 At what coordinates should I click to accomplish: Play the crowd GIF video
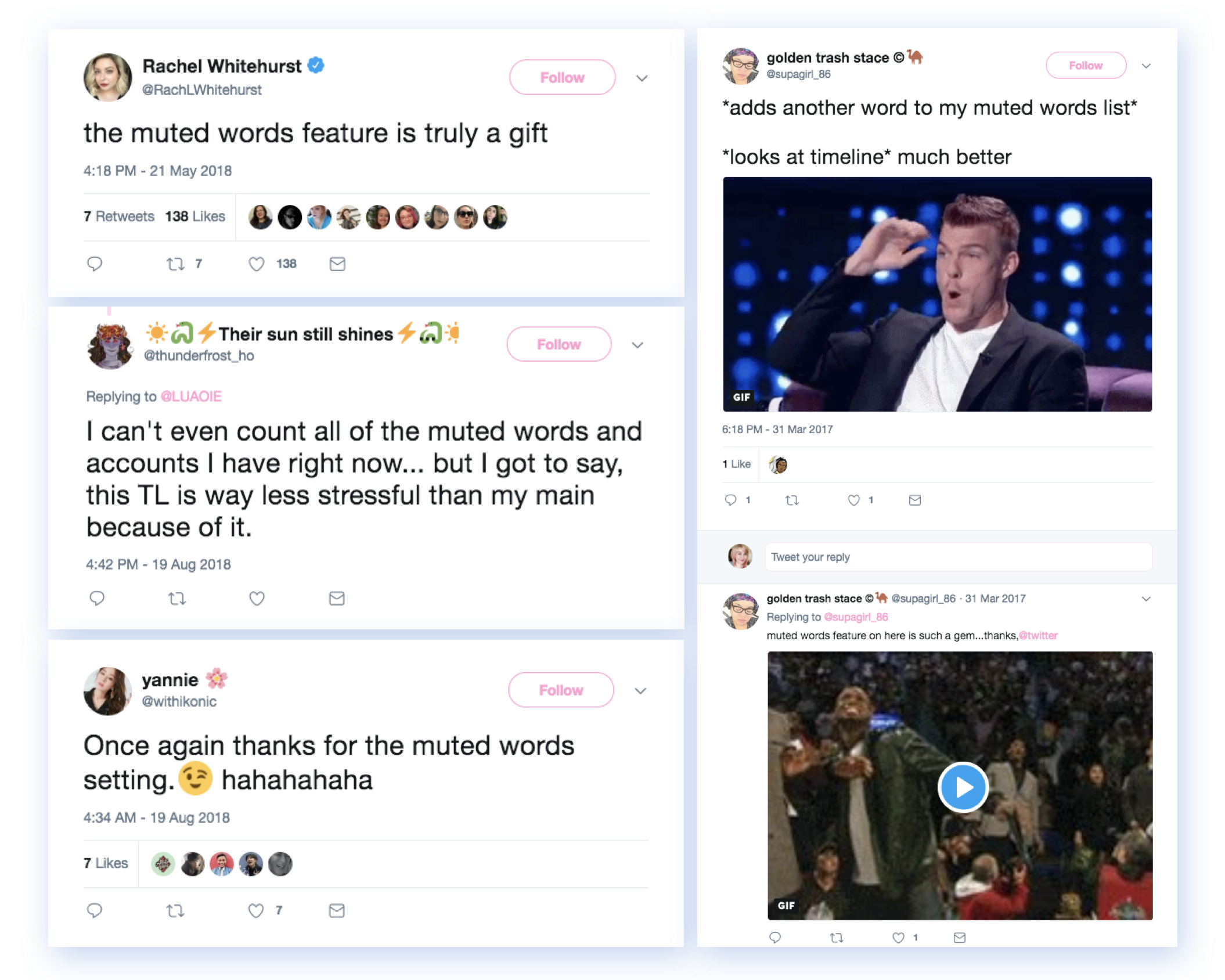pyautogui.click(x=963, y=787)
